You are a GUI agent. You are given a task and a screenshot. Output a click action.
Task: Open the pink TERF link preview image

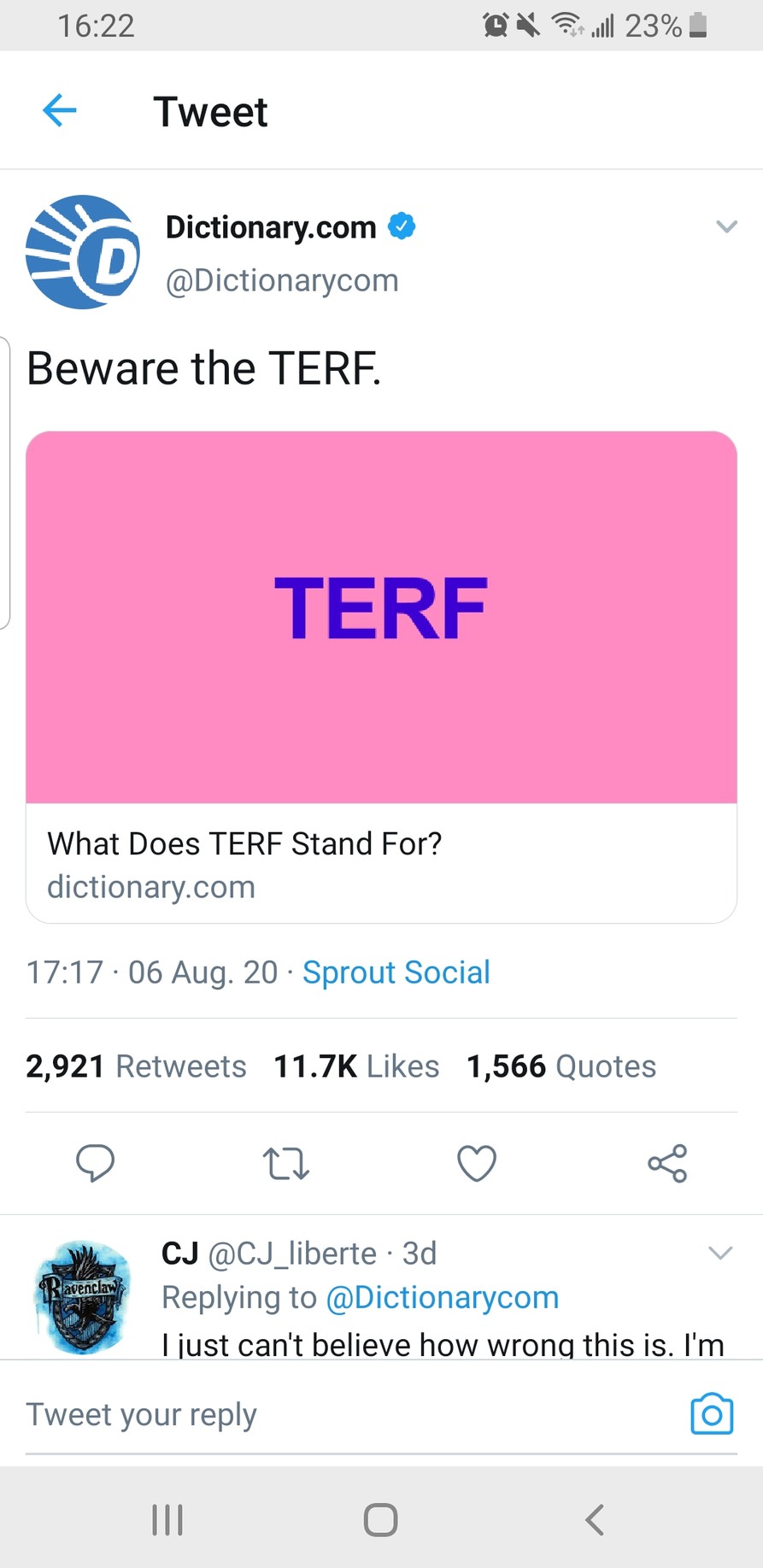pos(381,617)
